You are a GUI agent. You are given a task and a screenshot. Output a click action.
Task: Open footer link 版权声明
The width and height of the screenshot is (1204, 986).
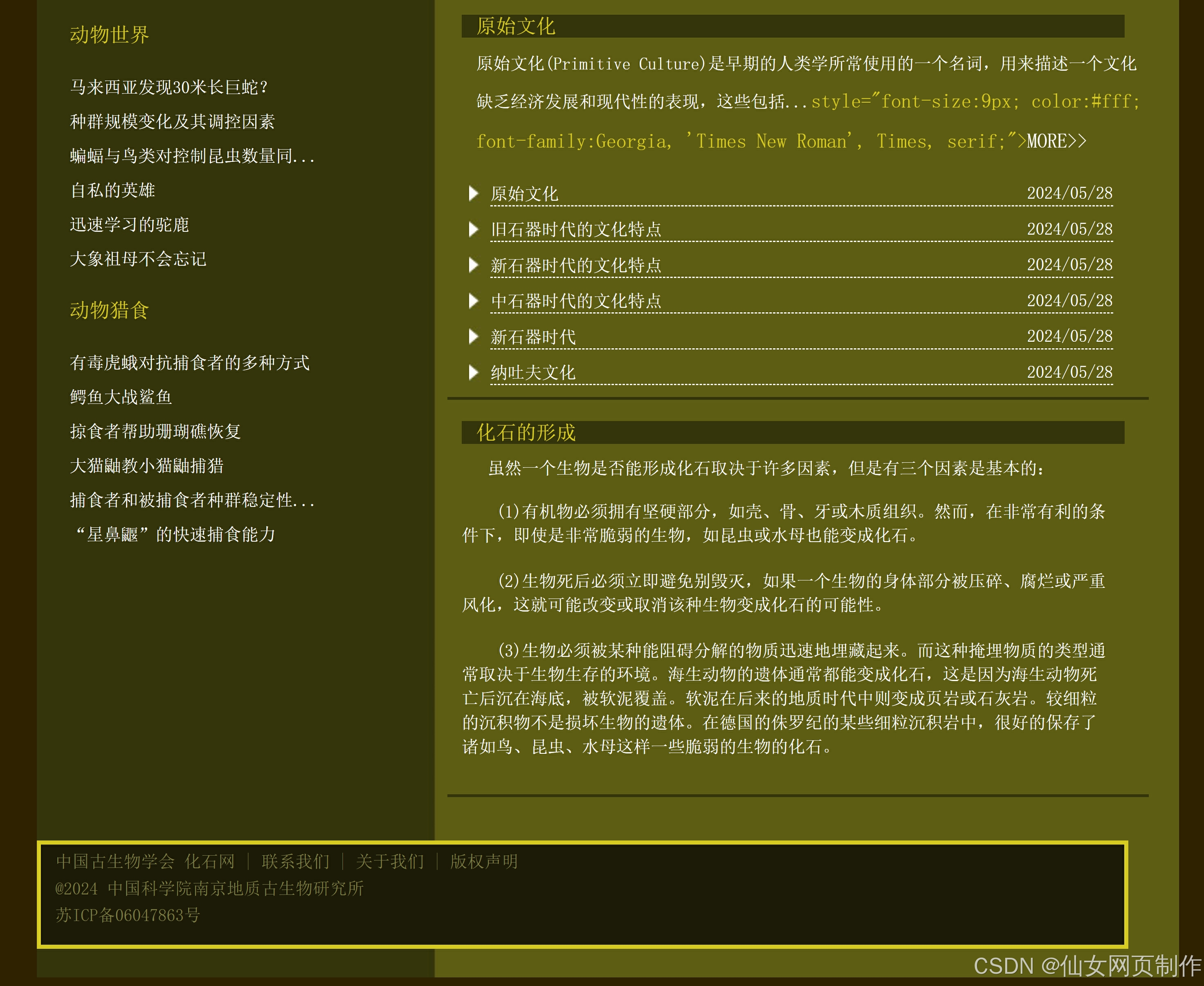(484, 862)
